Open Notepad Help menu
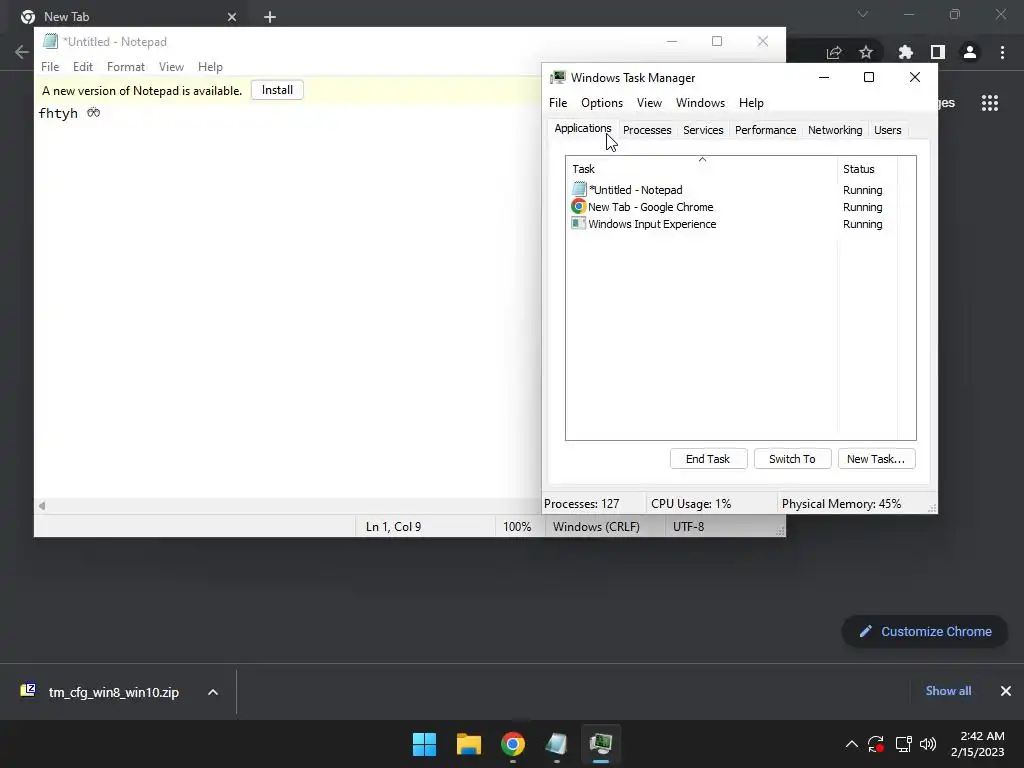Image resolution: width=1024 pixels, height=768 pixels. 210,67
